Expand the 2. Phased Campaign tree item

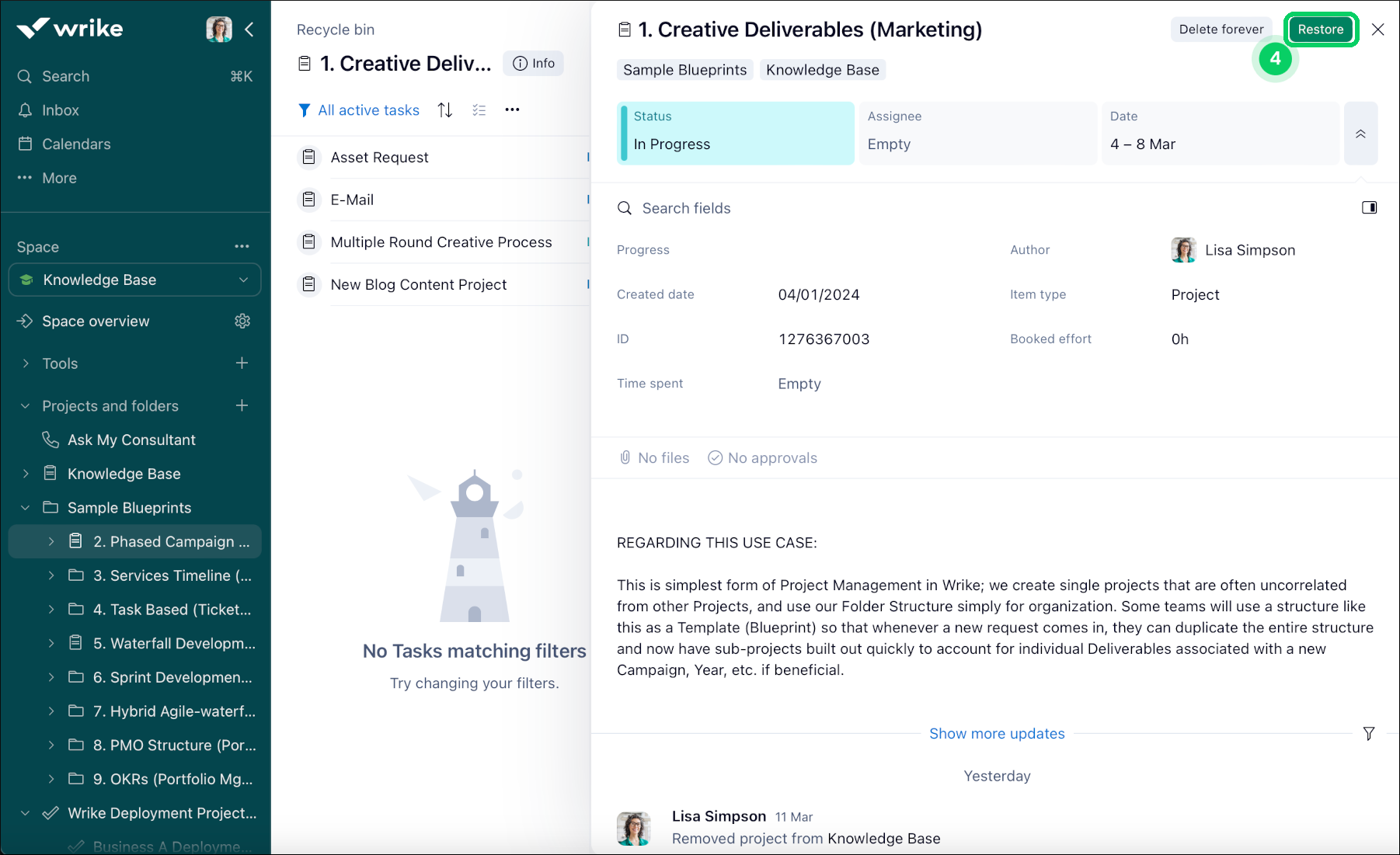pyautogui.click(x=51, y=541)
